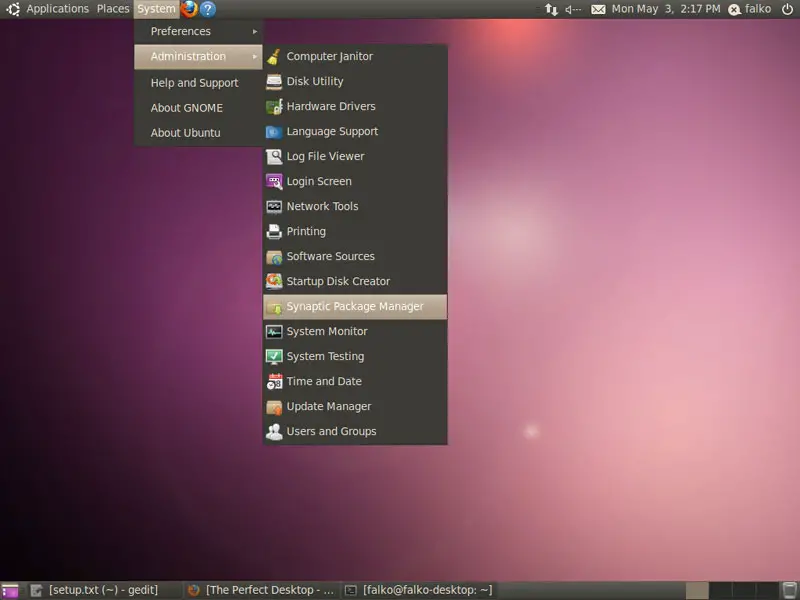This screenshot has width=800, height=600.
Task: Open the falko user status menu
Action: 749,9
